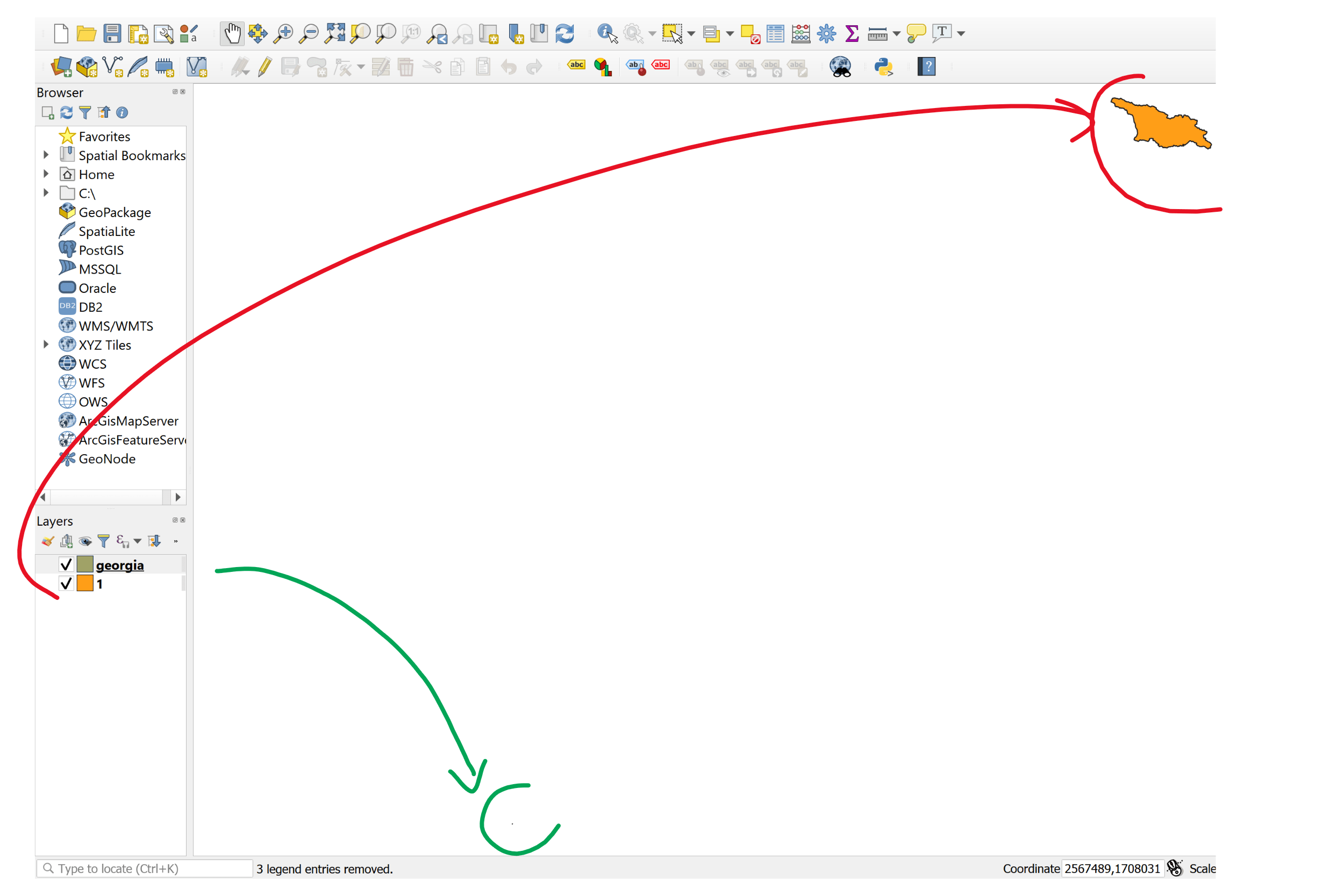Open the Layer Styling panel paintbrush
Viewport: 1344px width, 896px height.
47,541
